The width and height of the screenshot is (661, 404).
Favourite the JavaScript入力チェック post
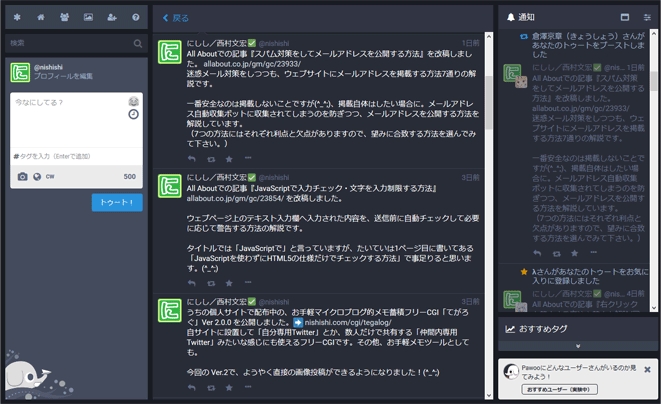[x=229, y=283]
